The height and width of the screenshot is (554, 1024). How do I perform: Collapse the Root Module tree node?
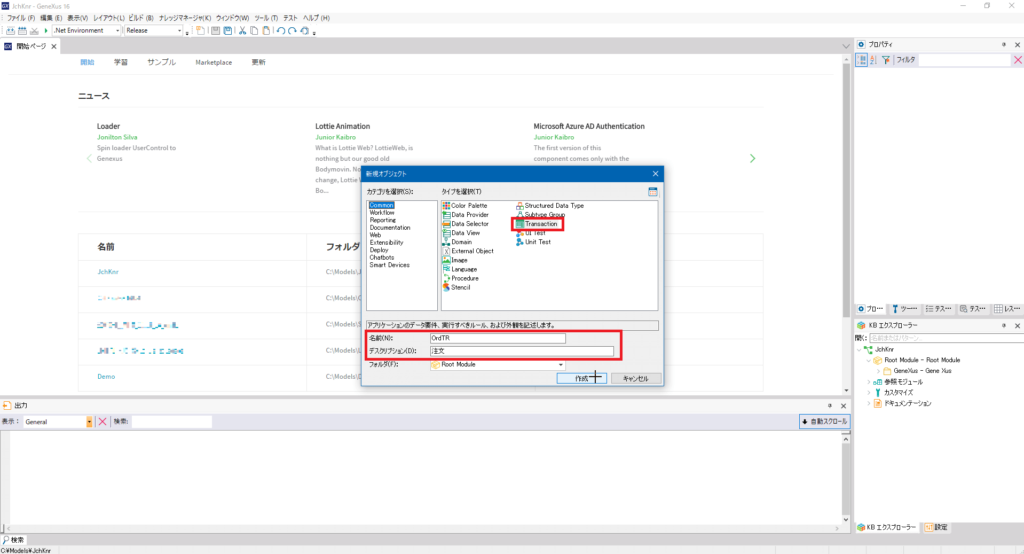coord(869,360)
